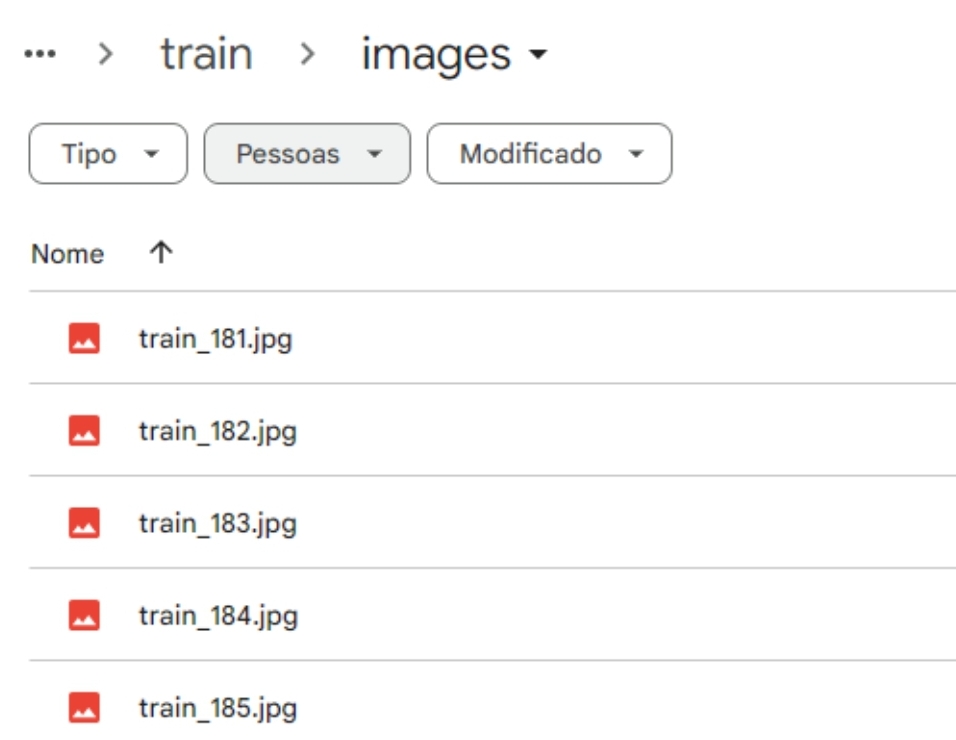Select the train_182.jpg file name
The height and width of the screenshot is (740, 956).
click(x=218, y=432)
